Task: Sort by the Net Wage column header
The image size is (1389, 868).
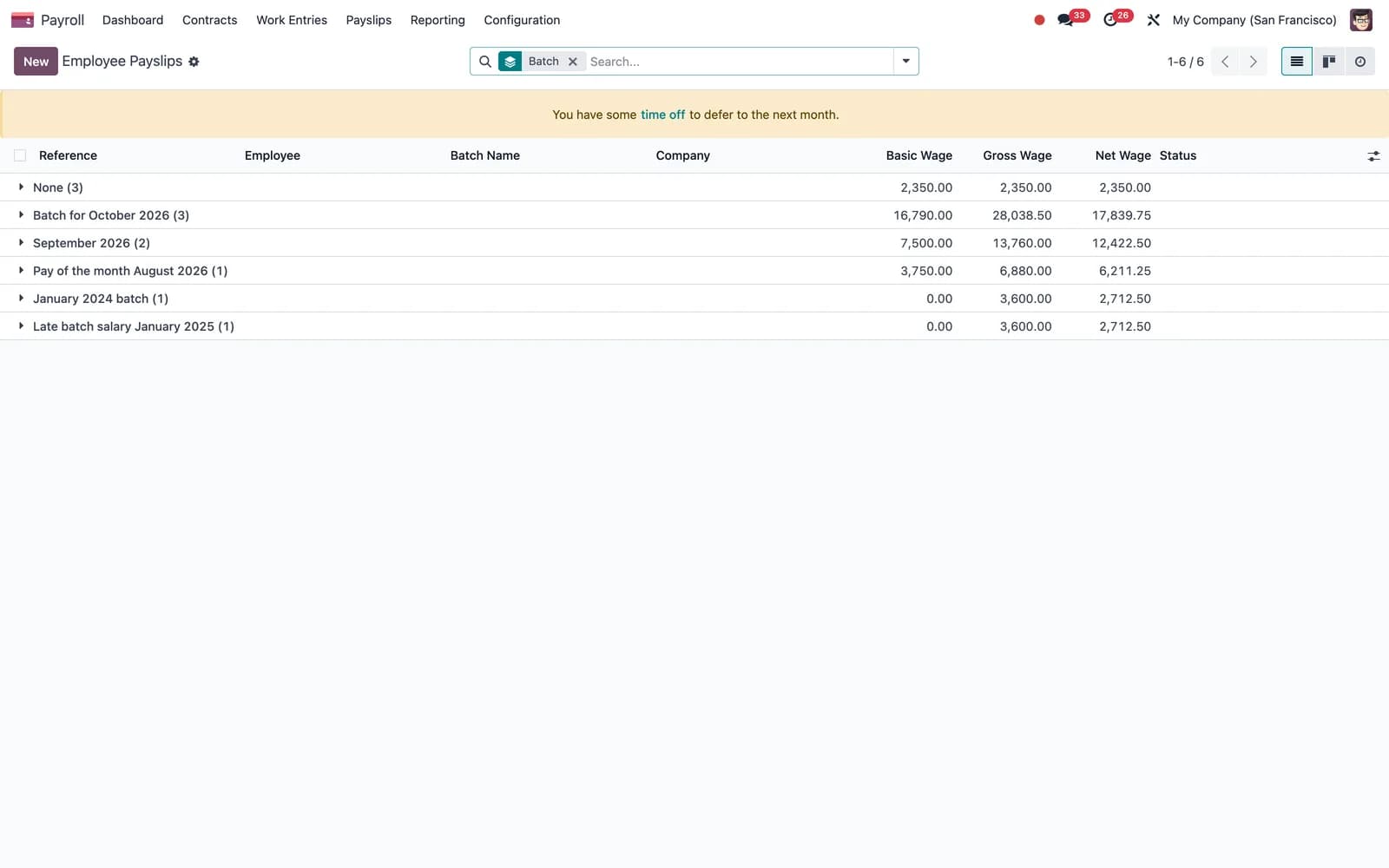Action: click(x=1122, y=155)
